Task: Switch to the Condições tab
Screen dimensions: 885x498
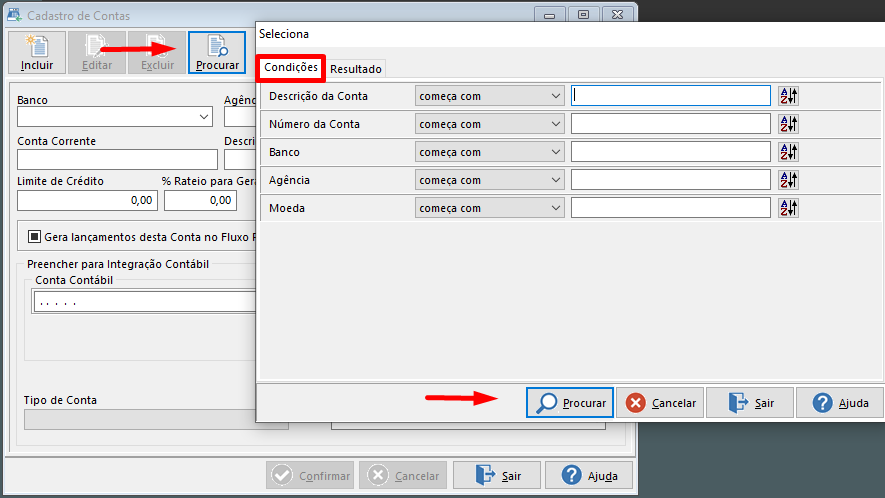Action: pos(291,68)
